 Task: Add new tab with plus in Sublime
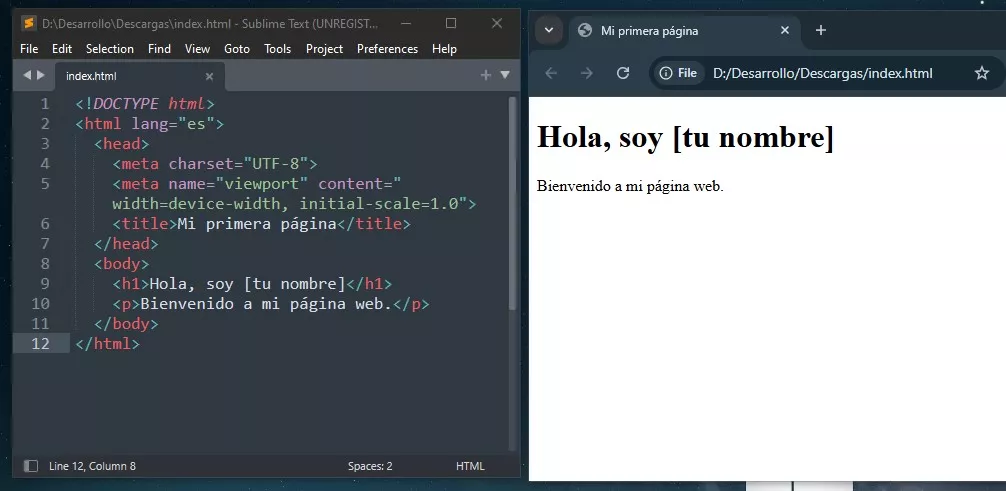486,75
